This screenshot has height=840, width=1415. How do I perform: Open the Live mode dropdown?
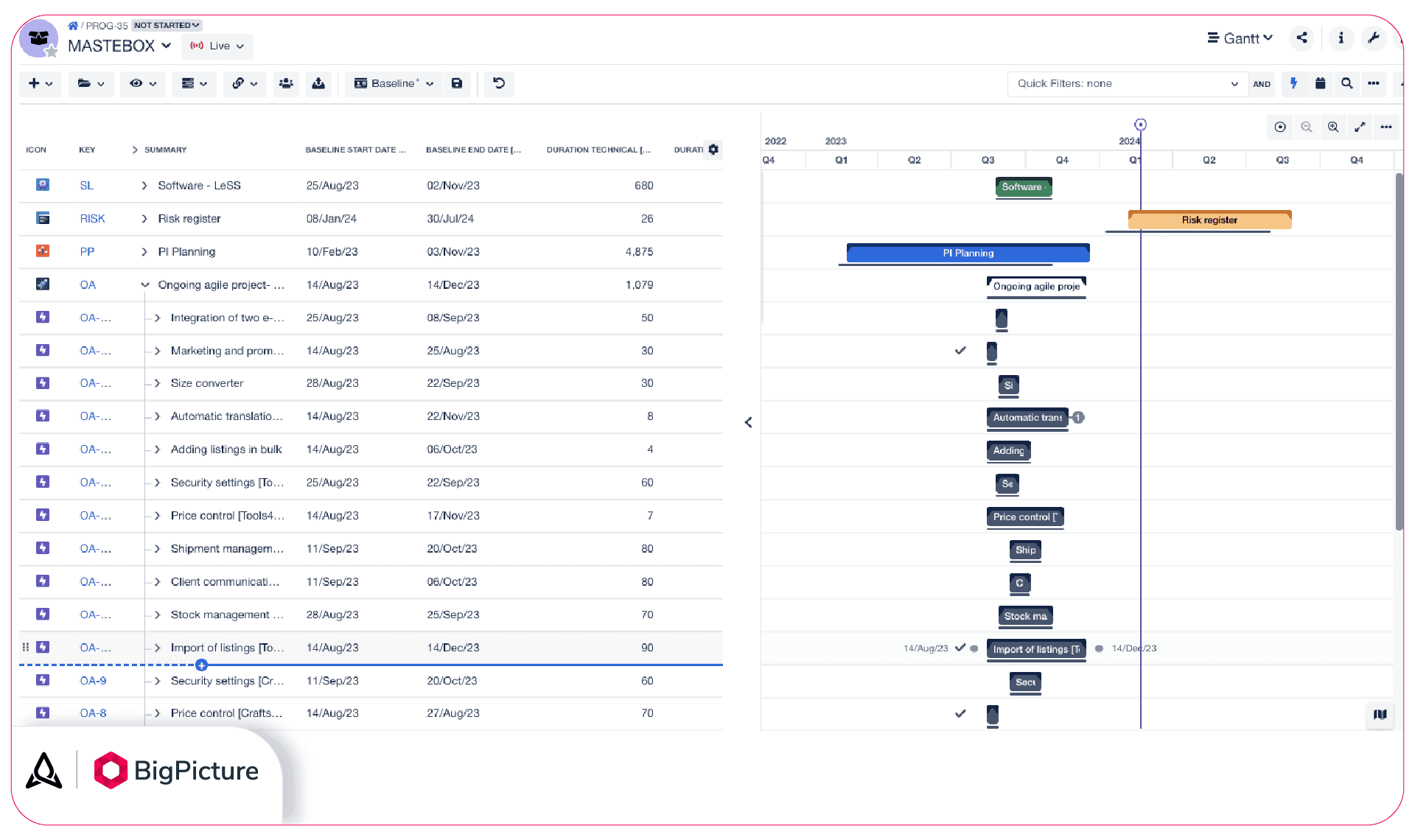click(217, 46)
